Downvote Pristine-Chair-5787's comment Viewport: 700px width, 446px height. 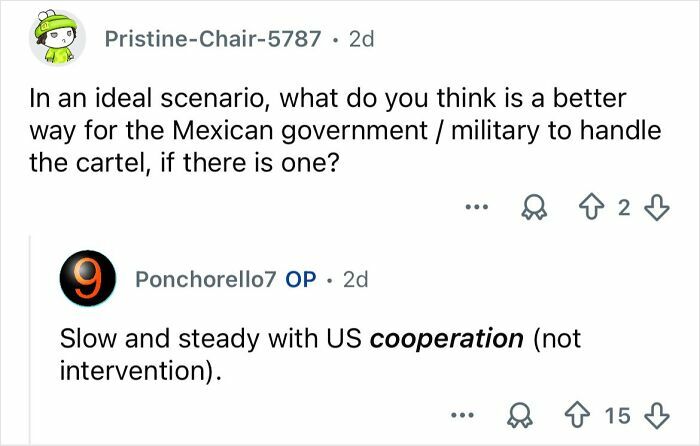pyautogui.click(x=656, y=207)
